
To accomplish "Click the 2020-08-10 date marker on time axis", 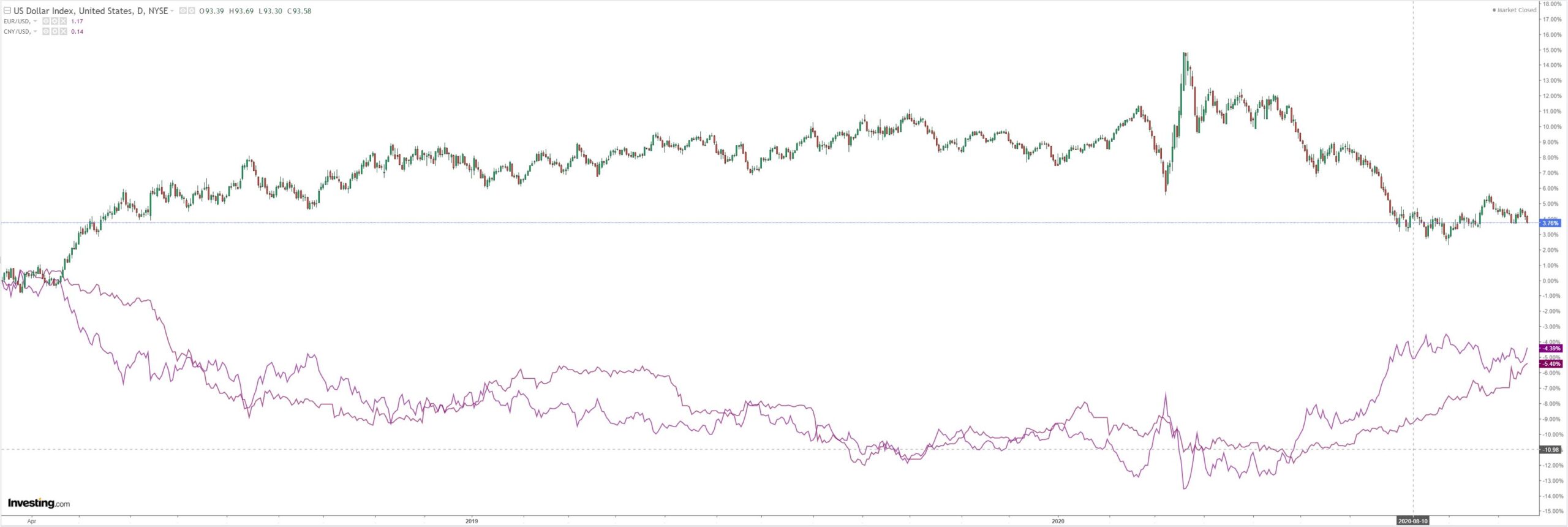I will pyautogui.click(x=1412, y=521).
